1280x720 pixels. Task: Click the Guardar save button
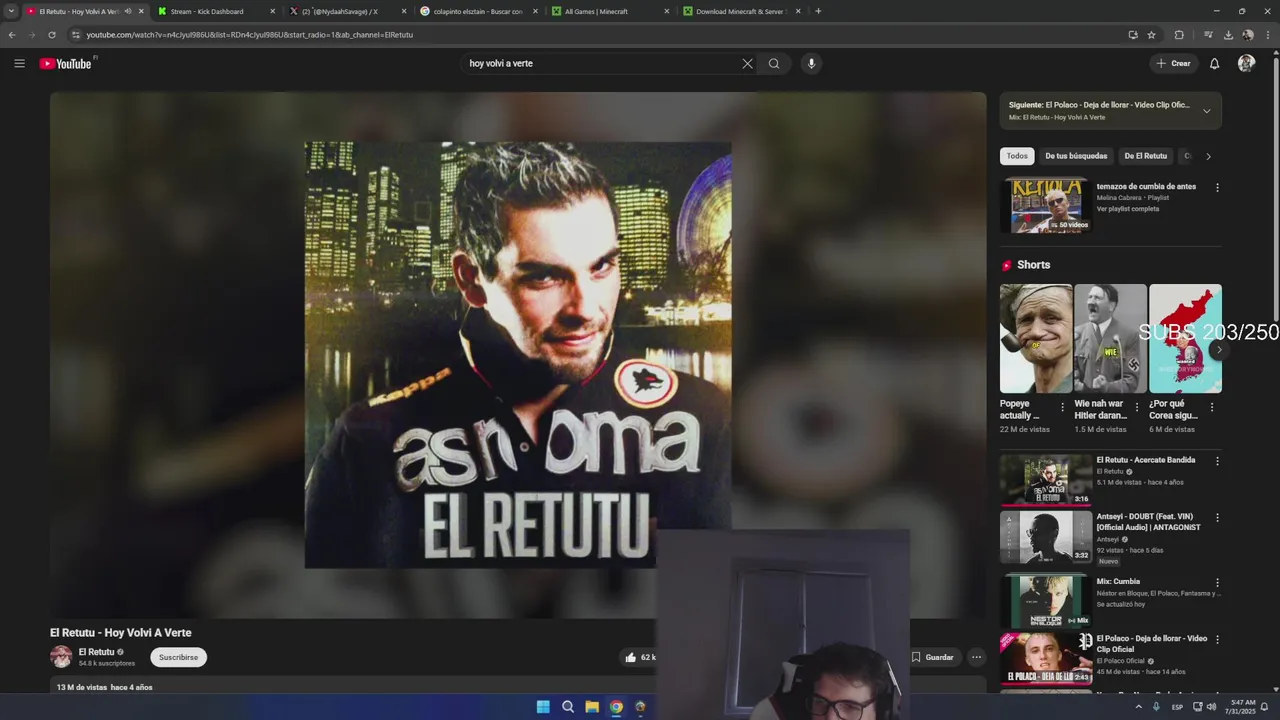932,657
